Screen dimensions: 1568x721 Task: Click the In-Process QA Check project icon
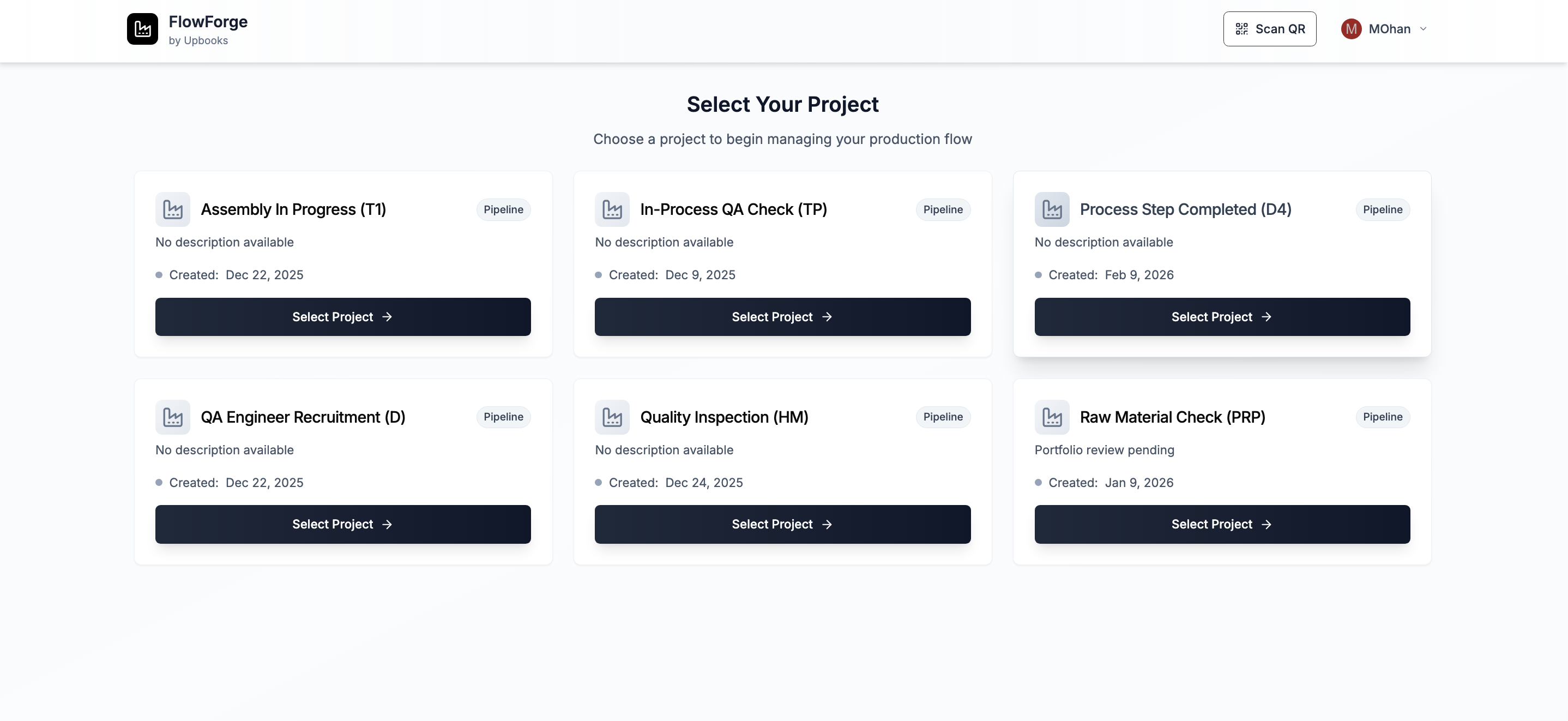tap(612, 209)
